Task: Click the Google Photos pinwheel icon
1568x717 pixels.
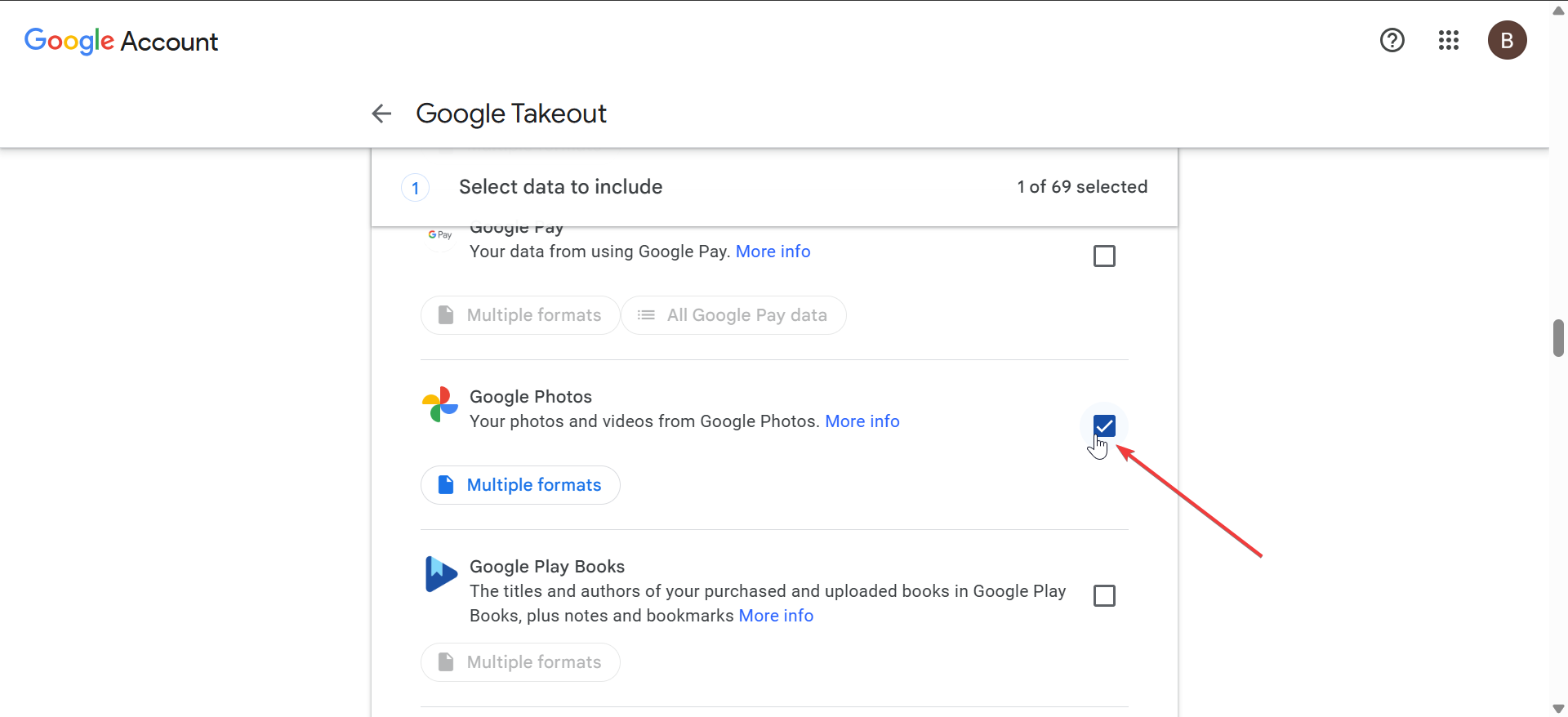Action: (439, 404)
